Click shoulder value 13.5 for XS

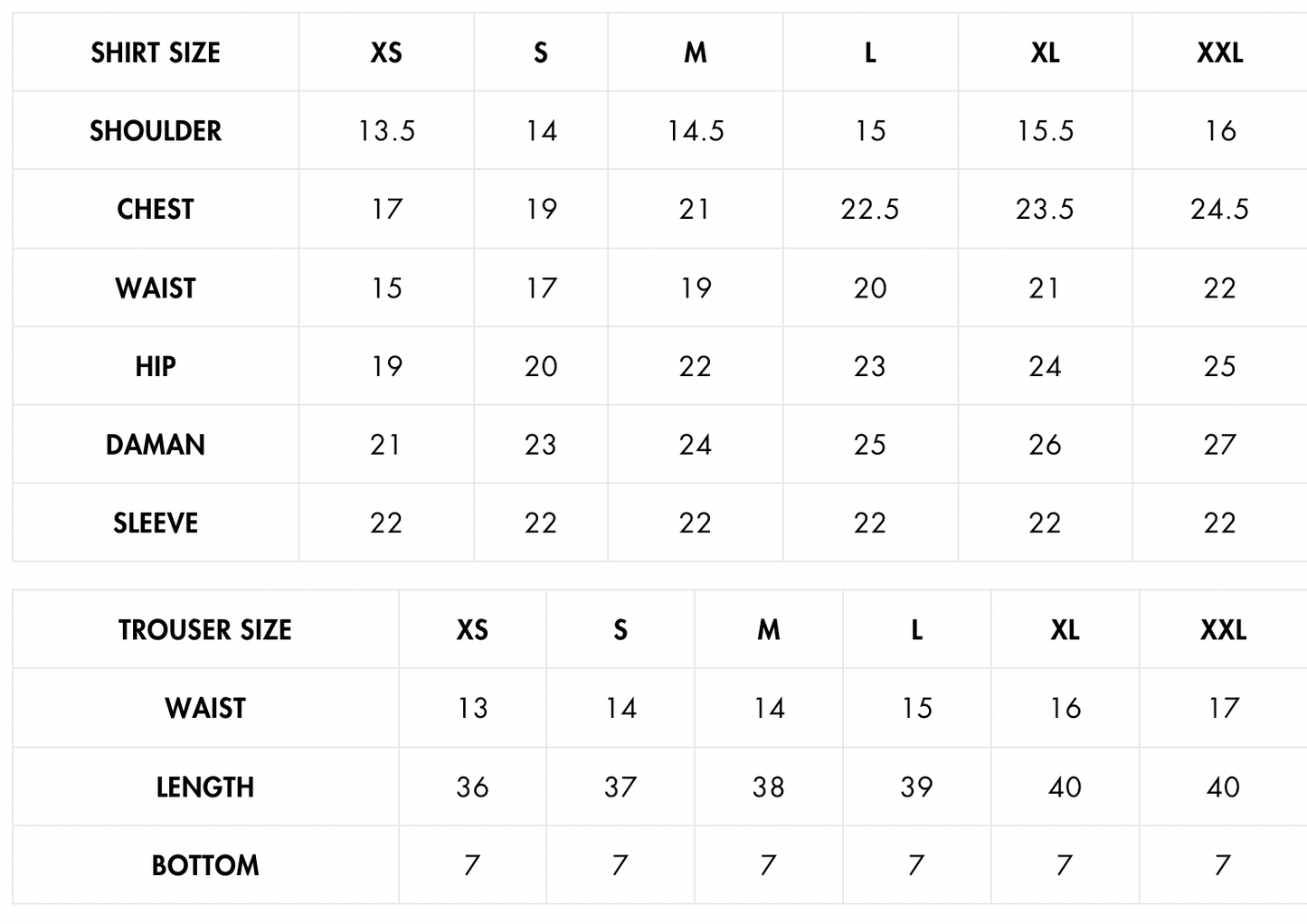coord(386,131)
